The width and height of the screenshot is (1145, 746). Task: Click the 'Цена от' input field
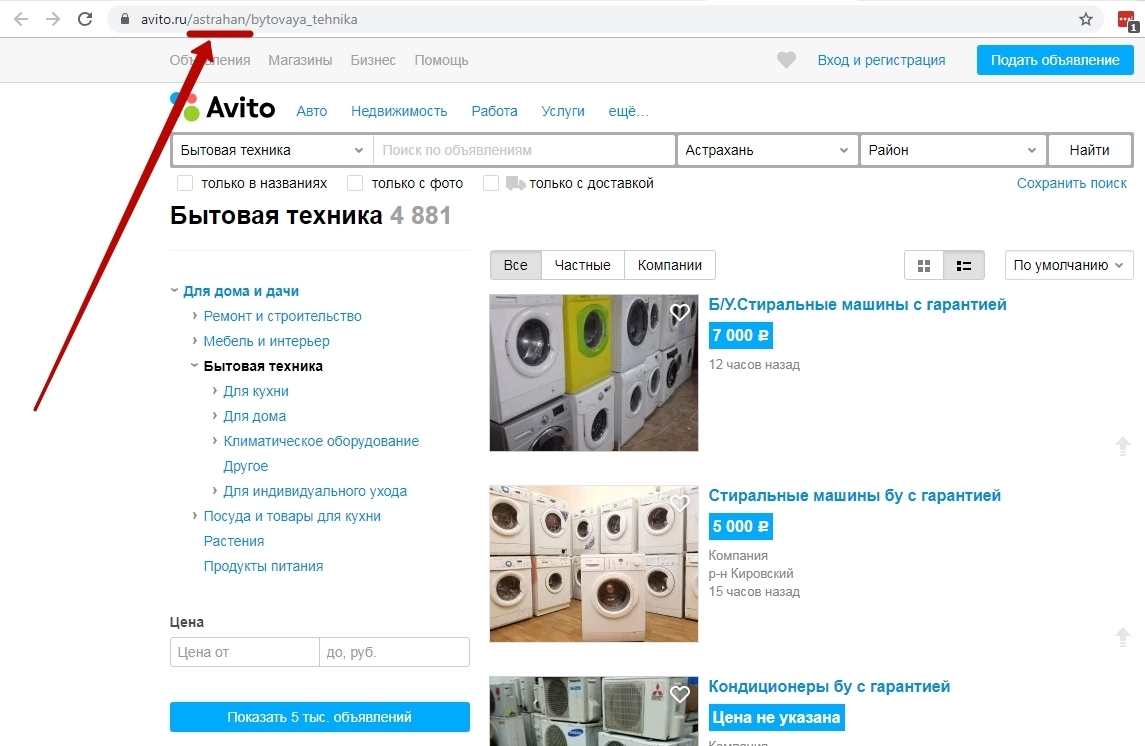(244, 651)
